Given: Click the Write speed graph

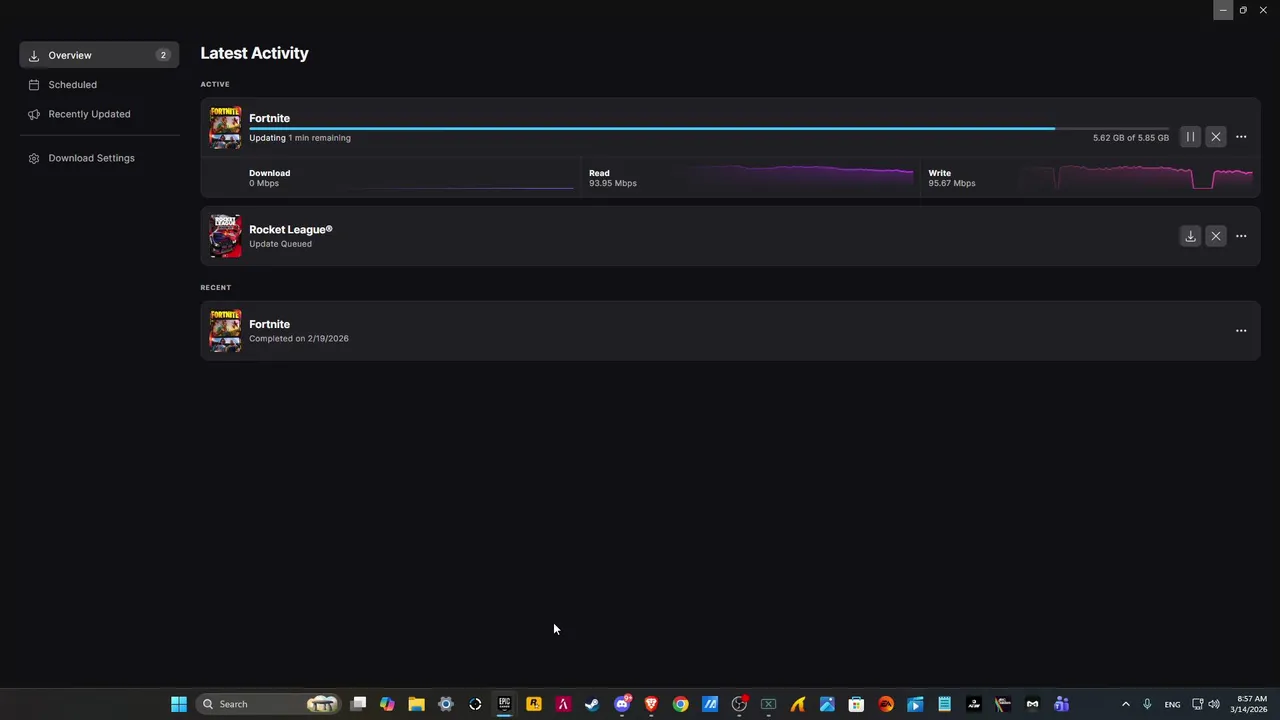Looking at the screenshot, I should pos(1136,177).
